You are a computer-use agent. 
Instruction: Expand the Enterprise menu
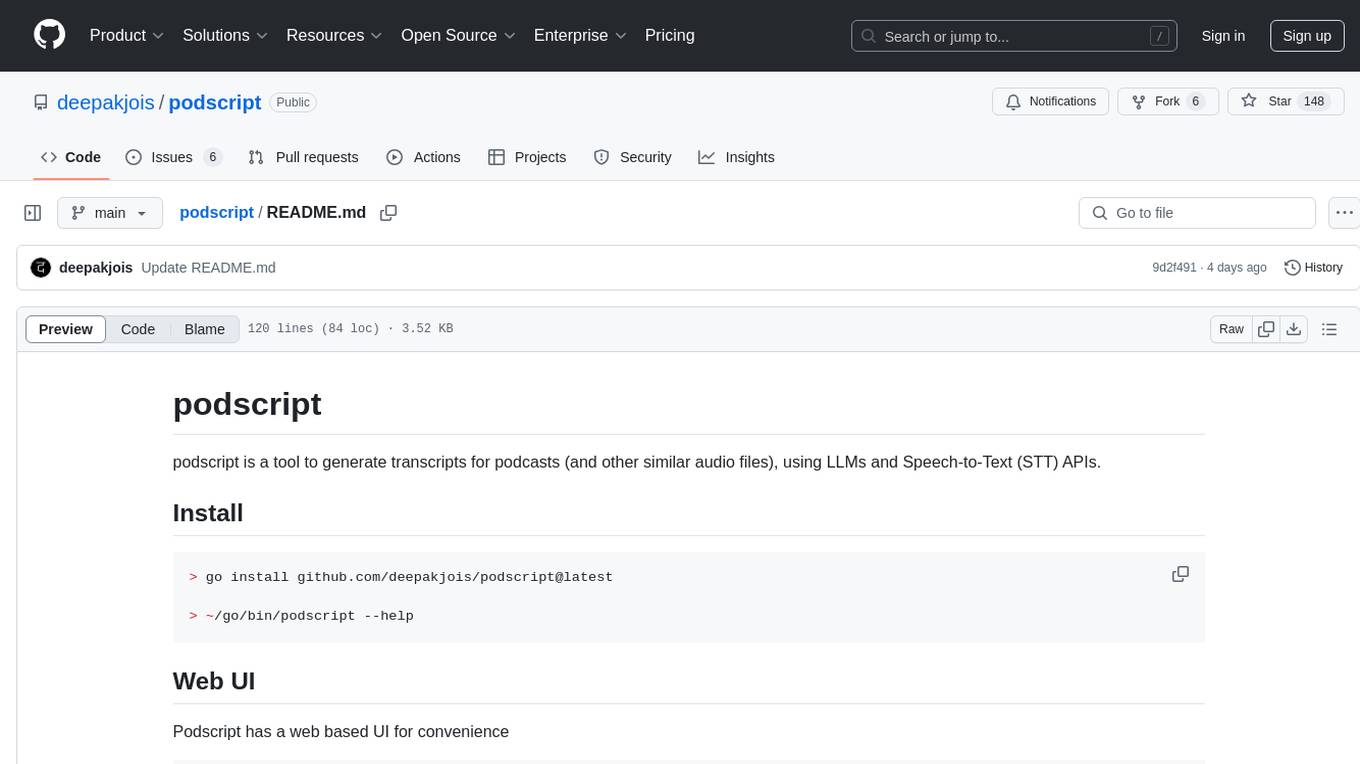[x=580, y=35]
